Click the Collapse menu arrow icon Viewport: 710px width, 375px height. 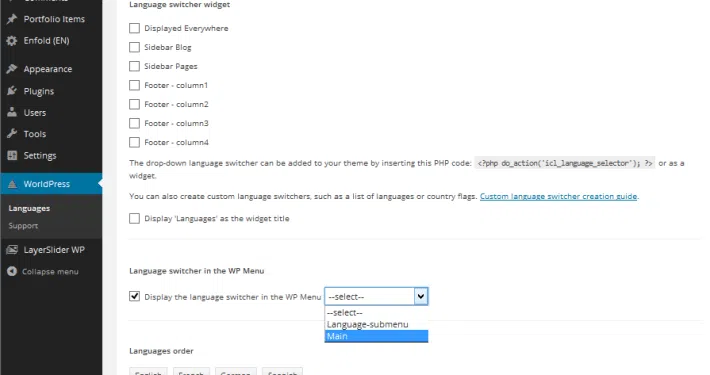(x=12, y=271)
